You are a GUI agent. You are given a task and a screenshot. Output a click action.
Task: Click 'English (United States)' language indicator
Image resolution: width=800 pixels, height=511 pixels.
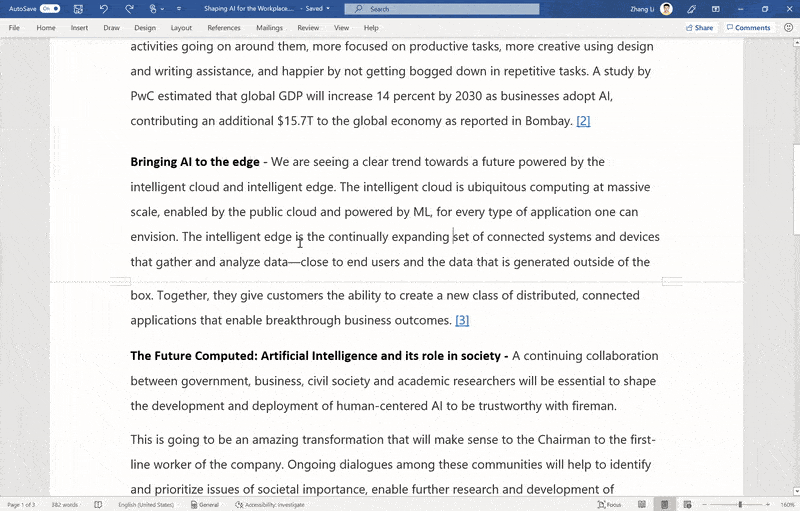146,505
